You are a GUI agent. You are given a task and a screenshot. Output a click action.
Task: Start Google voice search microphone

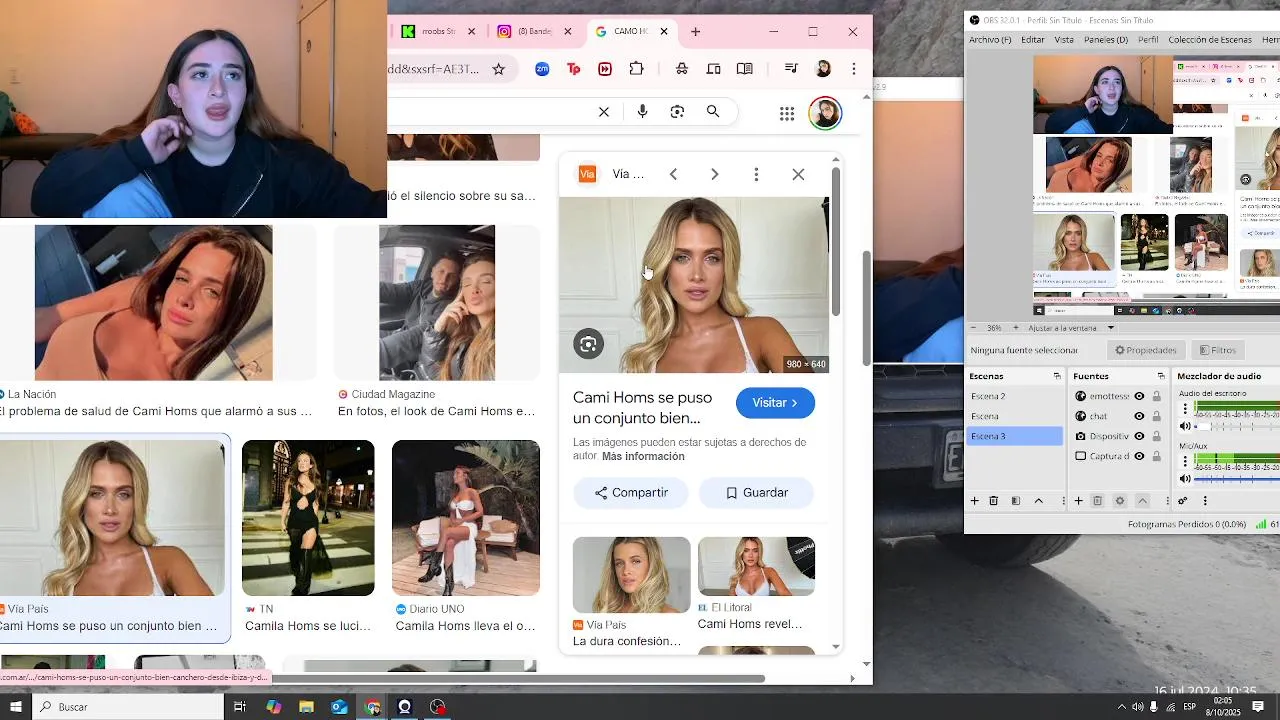click(643, 112)
